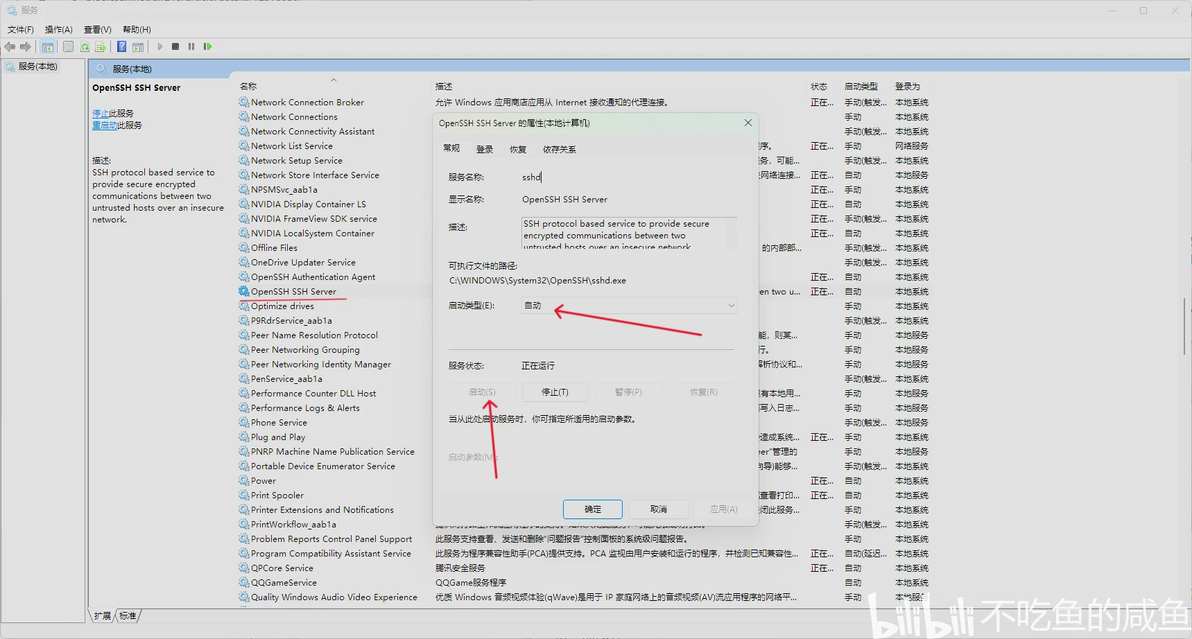Open the 查看(V) menu
Screen dimensions: 1192x639
point(97,30)
